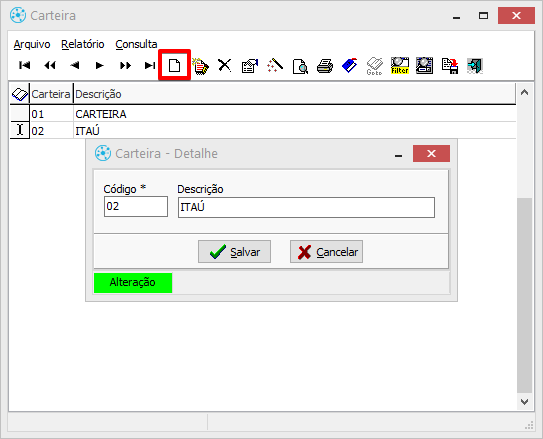Step to the previous record arrow
Image resolution: width=543 pixels, height=439 pixels.
coord(75,65)
